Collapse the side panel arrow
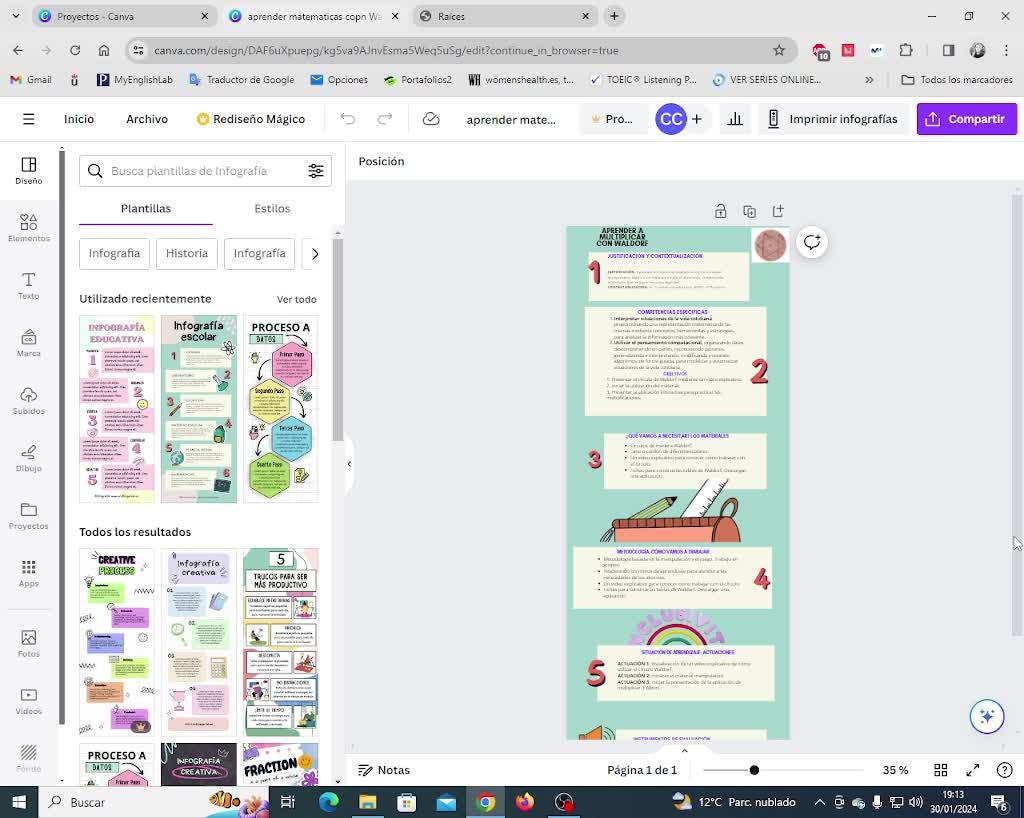The image size is (1024, 818). coord(349,464)
